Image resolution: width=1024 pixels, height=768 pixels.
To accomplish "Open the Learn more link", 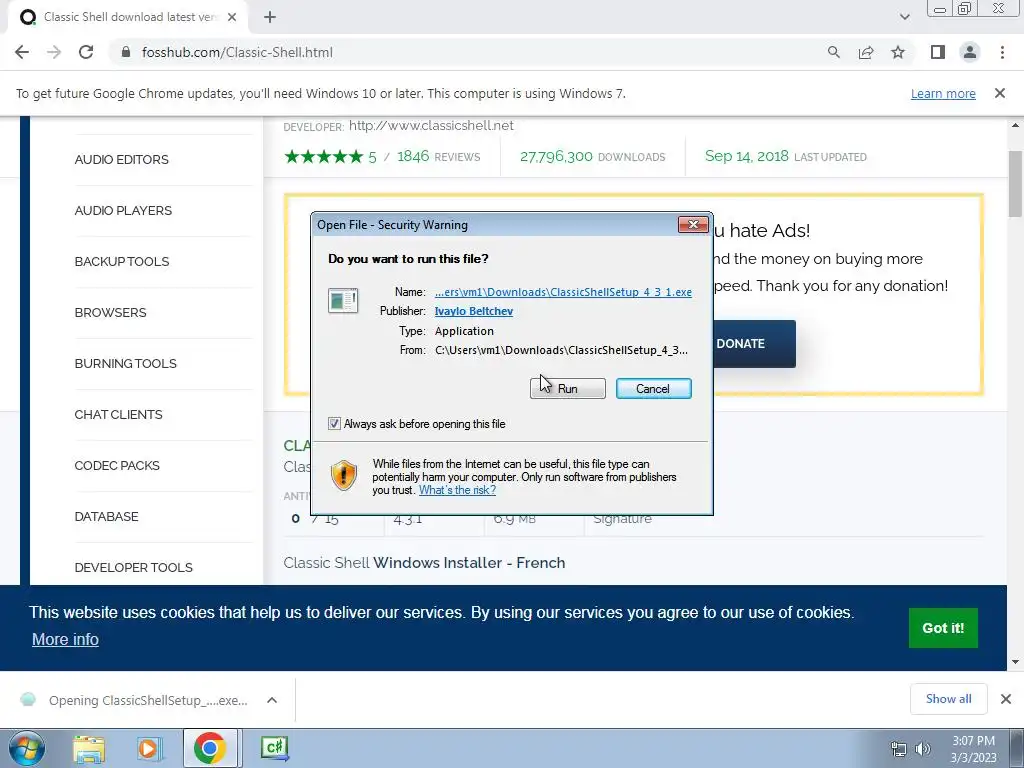I will 943,93.
